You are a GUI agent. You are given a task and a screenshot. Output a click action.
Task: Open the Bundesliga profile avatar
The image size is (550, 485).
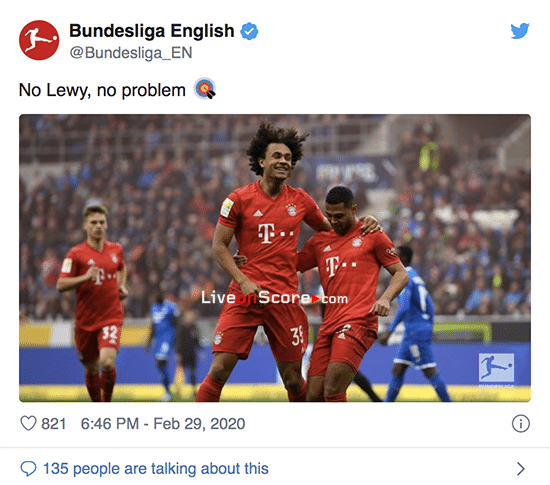pyautogui.click(x=39, y=40)
